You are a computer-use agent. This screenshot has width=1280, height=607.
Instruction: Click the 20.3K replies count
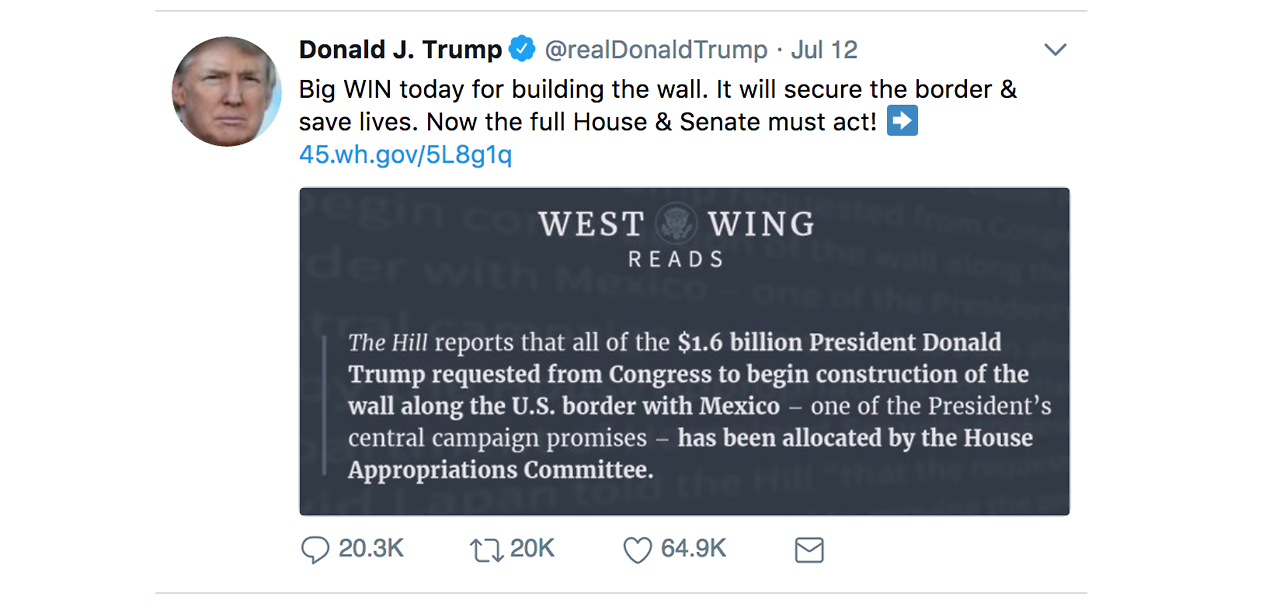[x=371, y=549]
